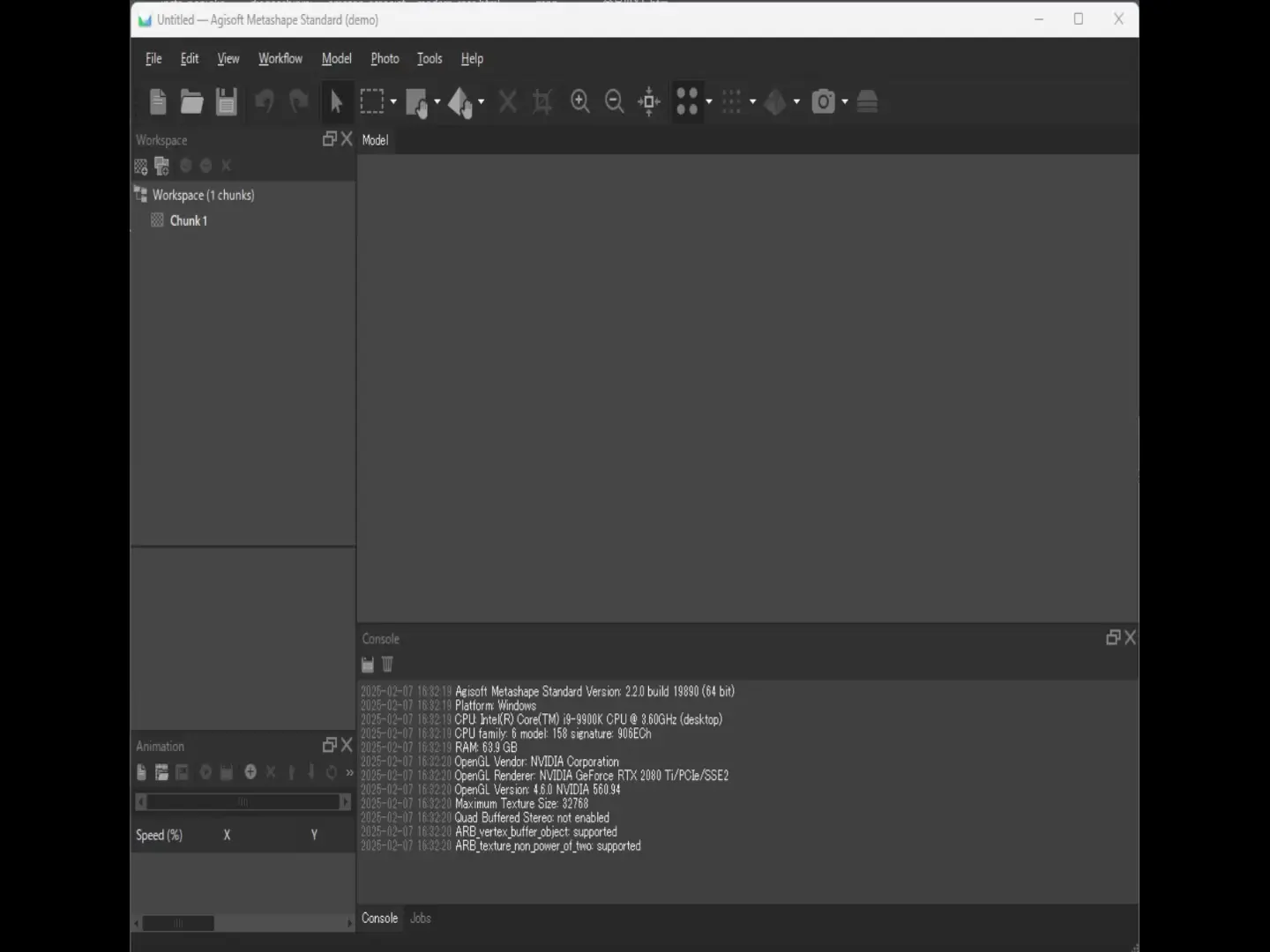Switch to the Jobs tab
This screenshot has height=952, width=1270.
point(421,919)
